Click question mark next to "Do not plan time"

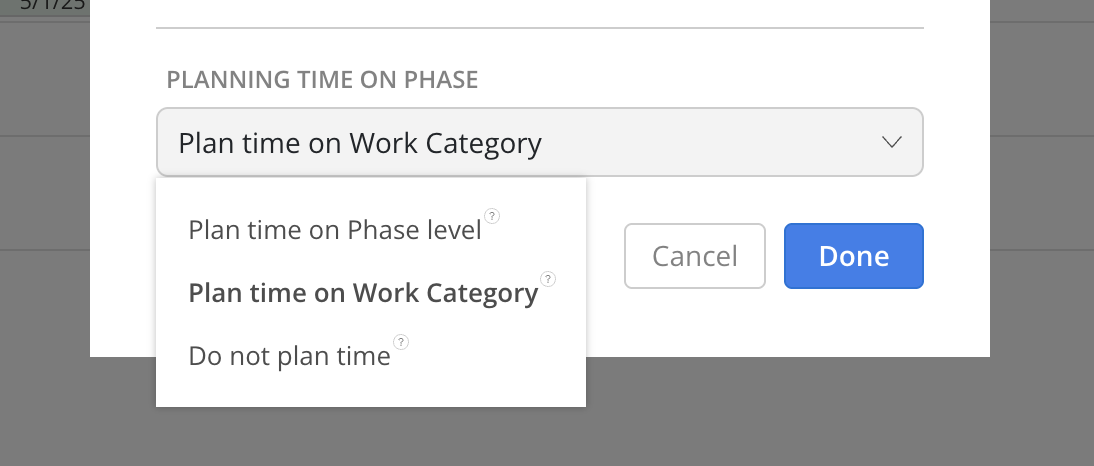(401, 342)
